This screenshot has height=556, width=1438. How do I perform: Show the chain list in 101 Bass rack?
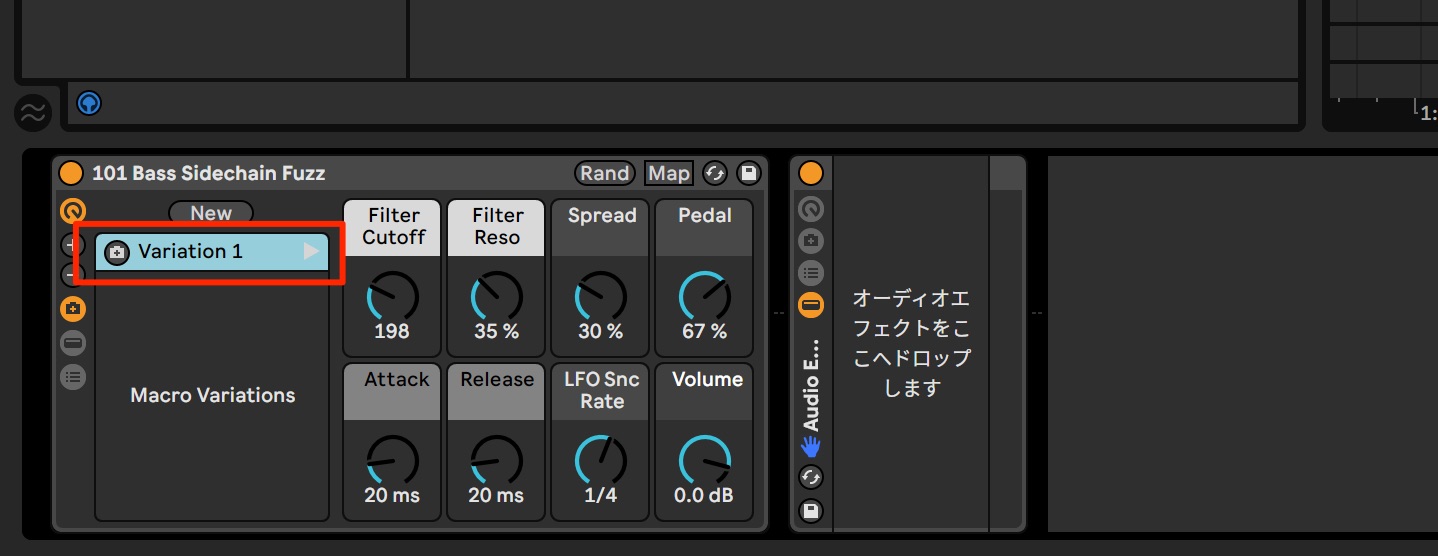(x=73, y=377)
